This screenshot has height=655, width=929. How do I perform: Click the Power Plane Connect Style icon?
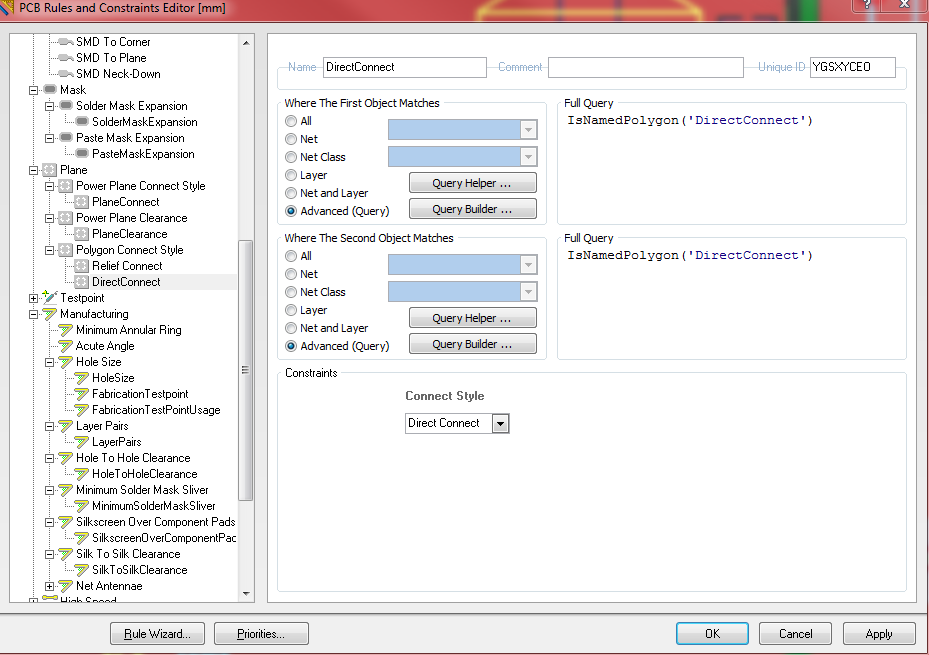click(x=66, y=186)
